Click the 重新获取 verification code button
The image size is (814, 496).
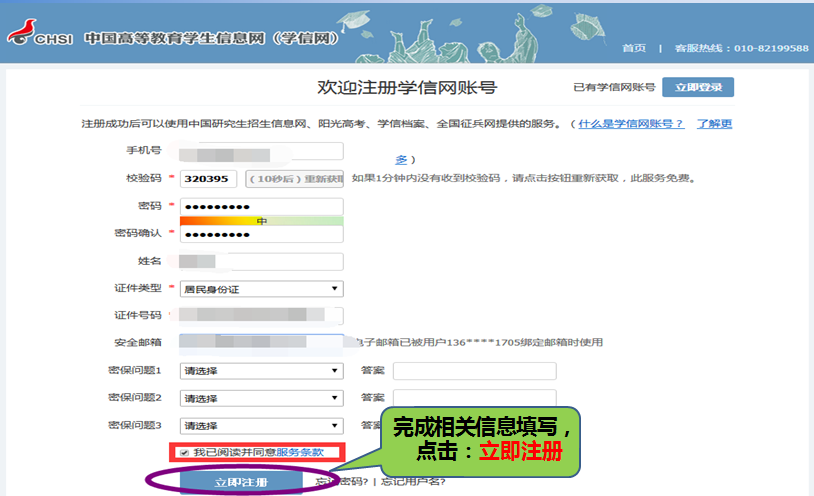pyautogui.click(x=294, y=179)
